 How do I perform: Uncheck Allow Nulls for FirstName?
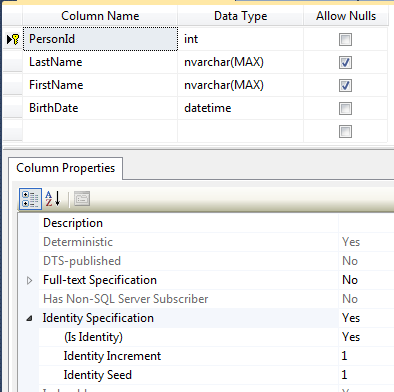click(345, 86)
